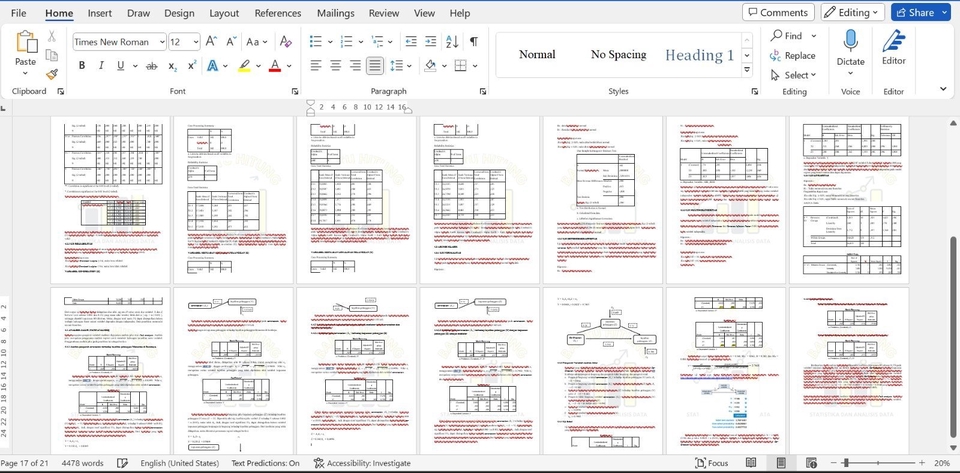The width and height of the screenshot is (960, 473).
Task: Toggle show paragraph marks pilcrow
Action: [473, 42]
